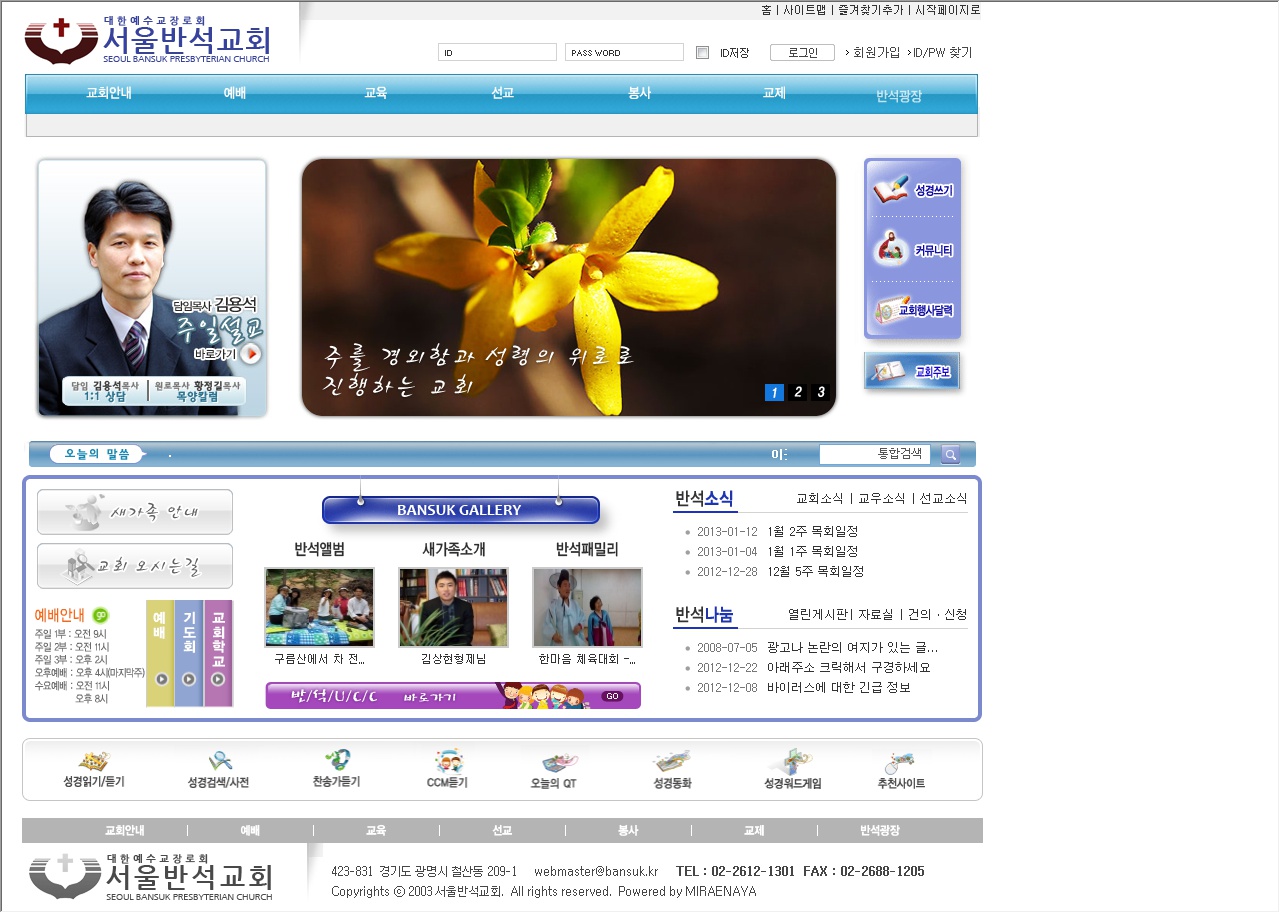Click the 성경워드게임 icon

792,768
